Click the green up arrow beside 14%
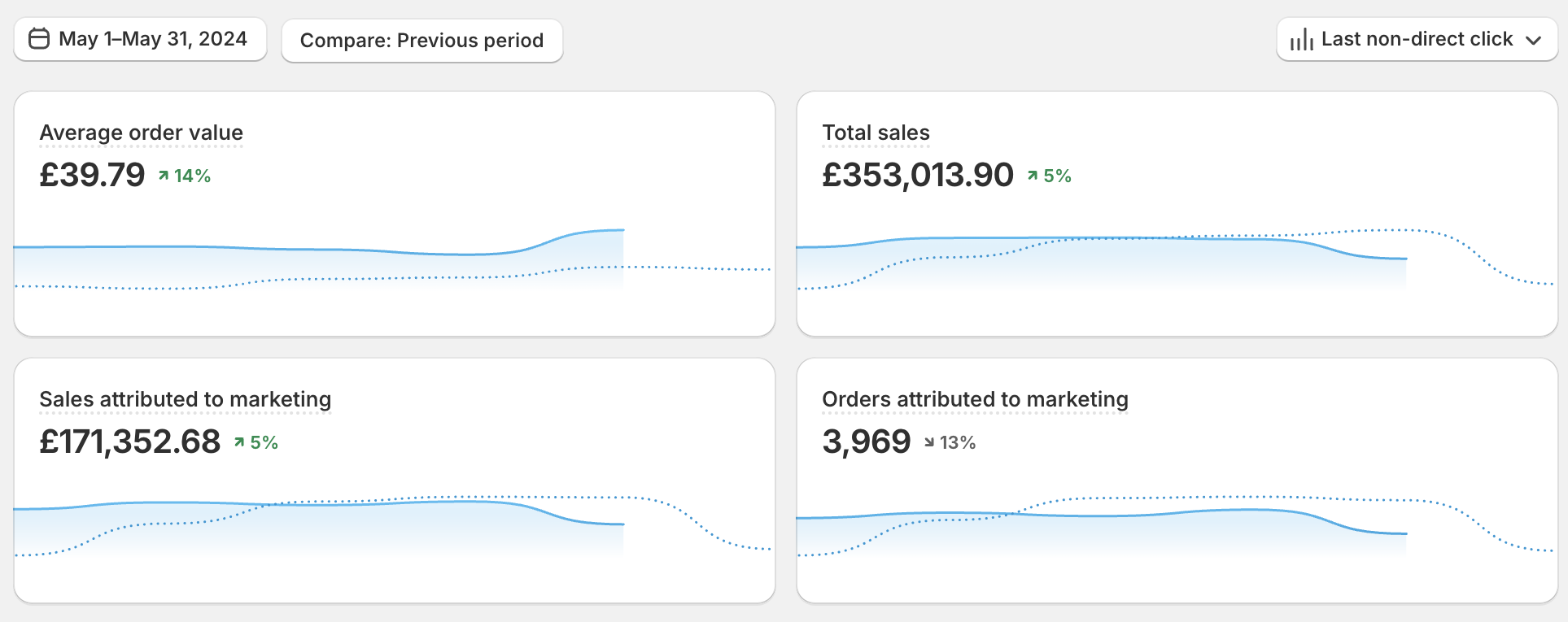 tap(164, 176)
